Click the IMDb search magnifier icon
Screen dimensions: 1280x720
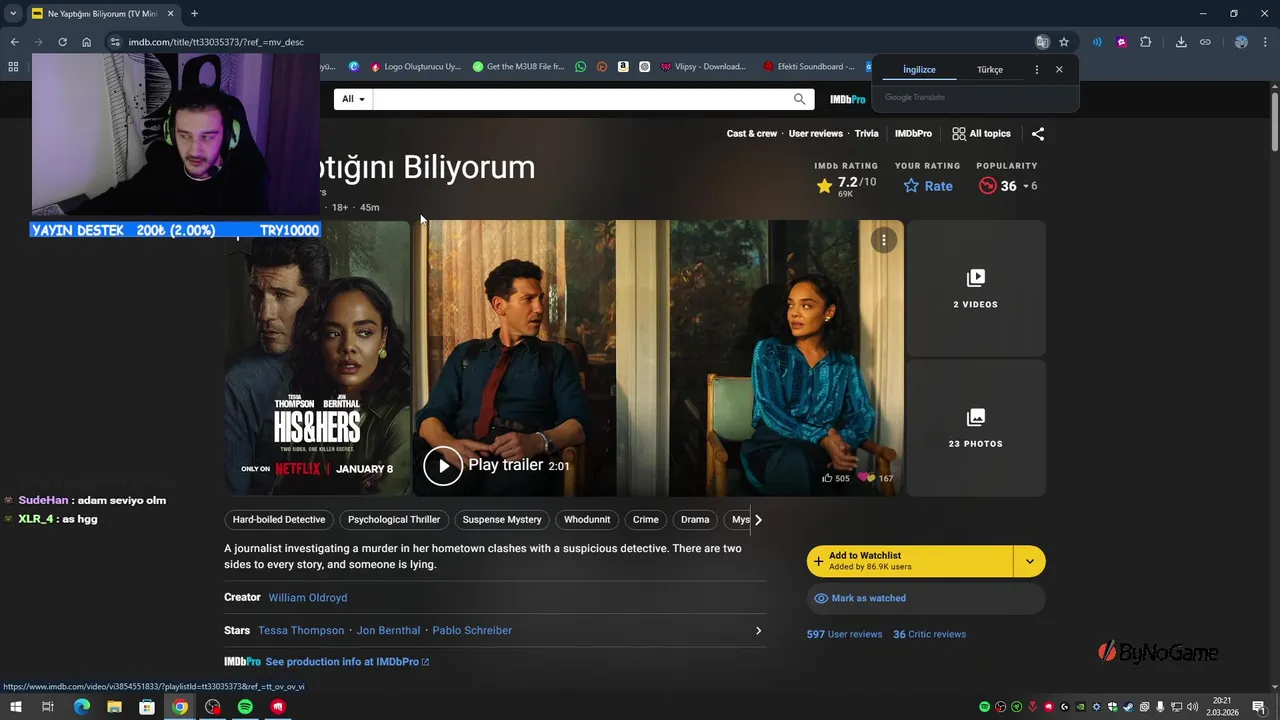[799, 99]
